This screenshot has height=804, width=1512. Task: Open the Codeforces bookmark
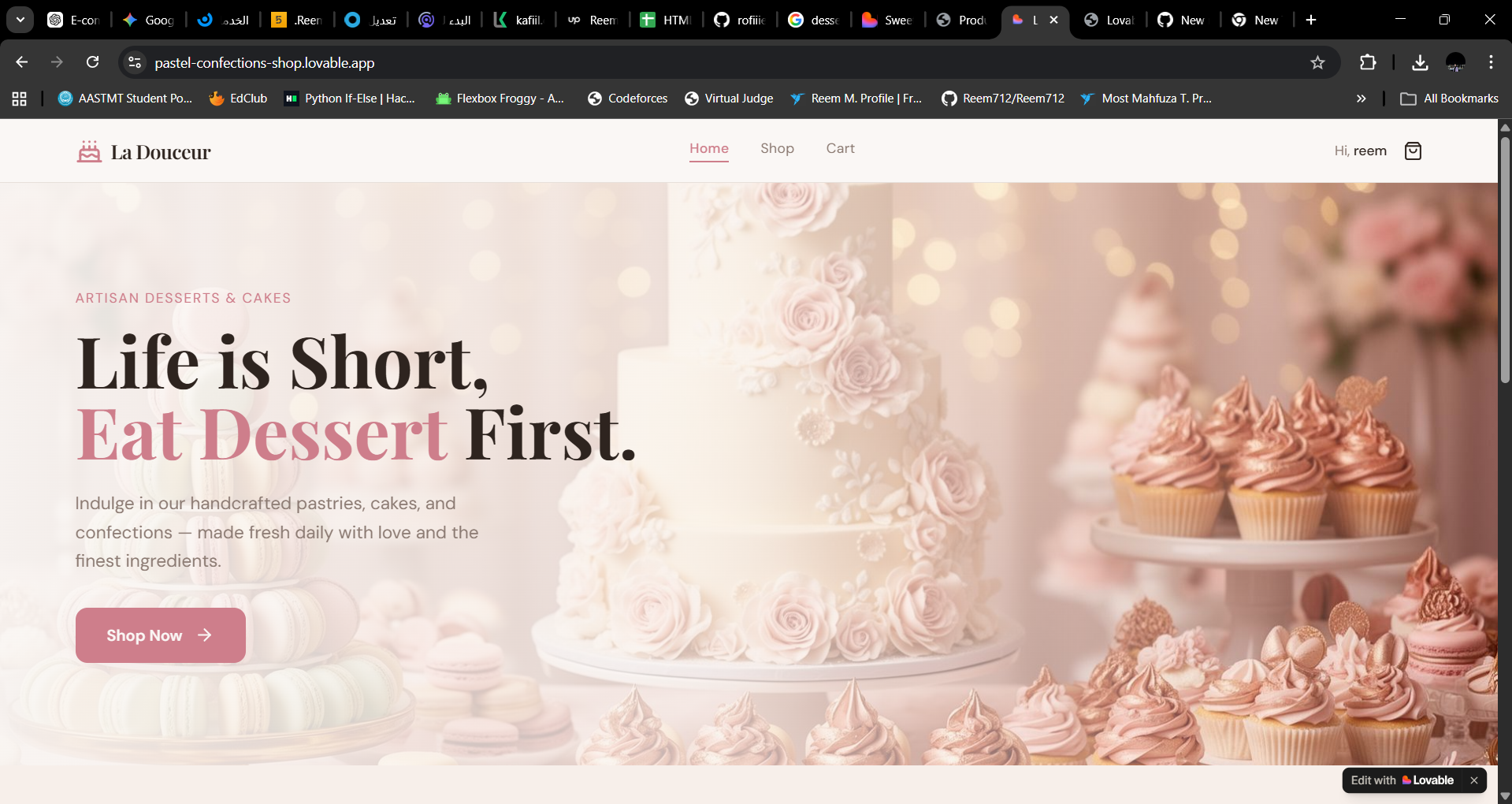pyautogui.click(x=628, y=99)
